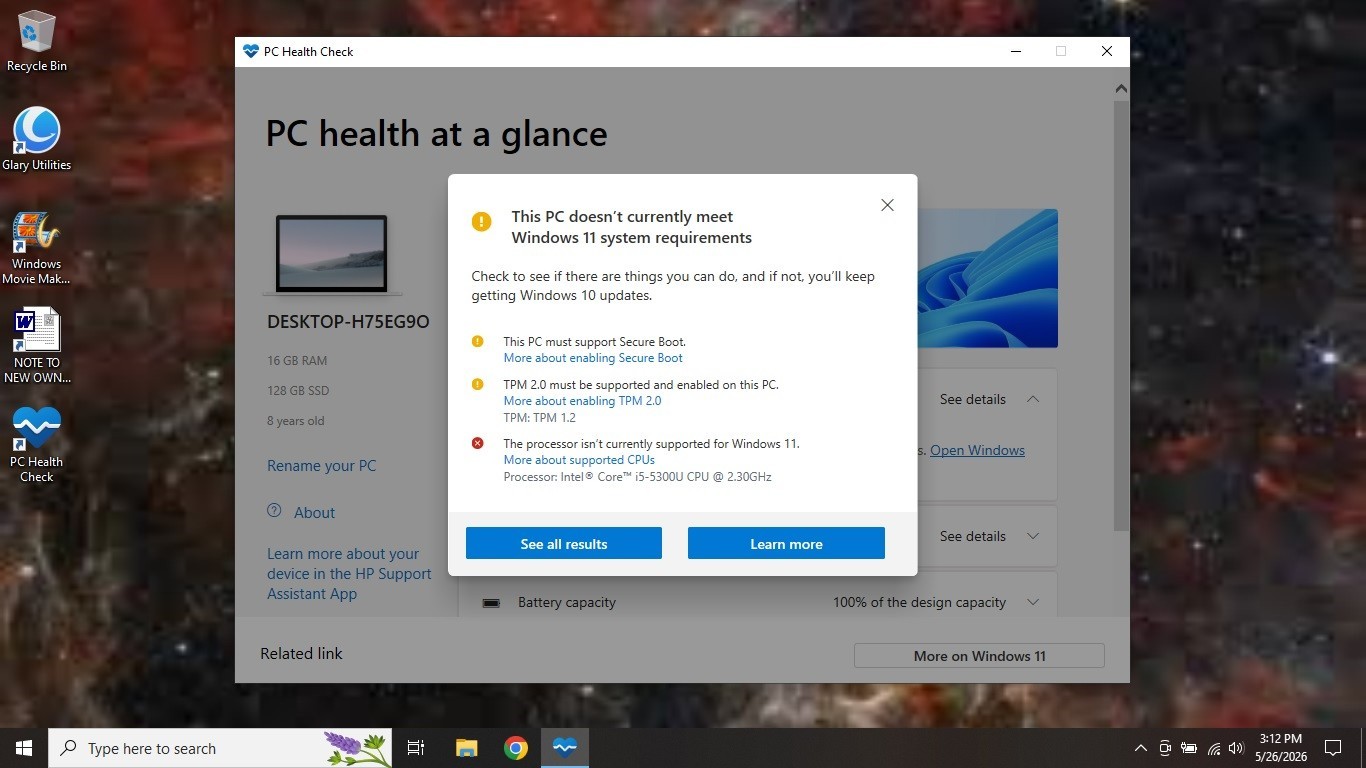
Task: Open the Recycle Bin desktop icon
Action: click(37, 42)
